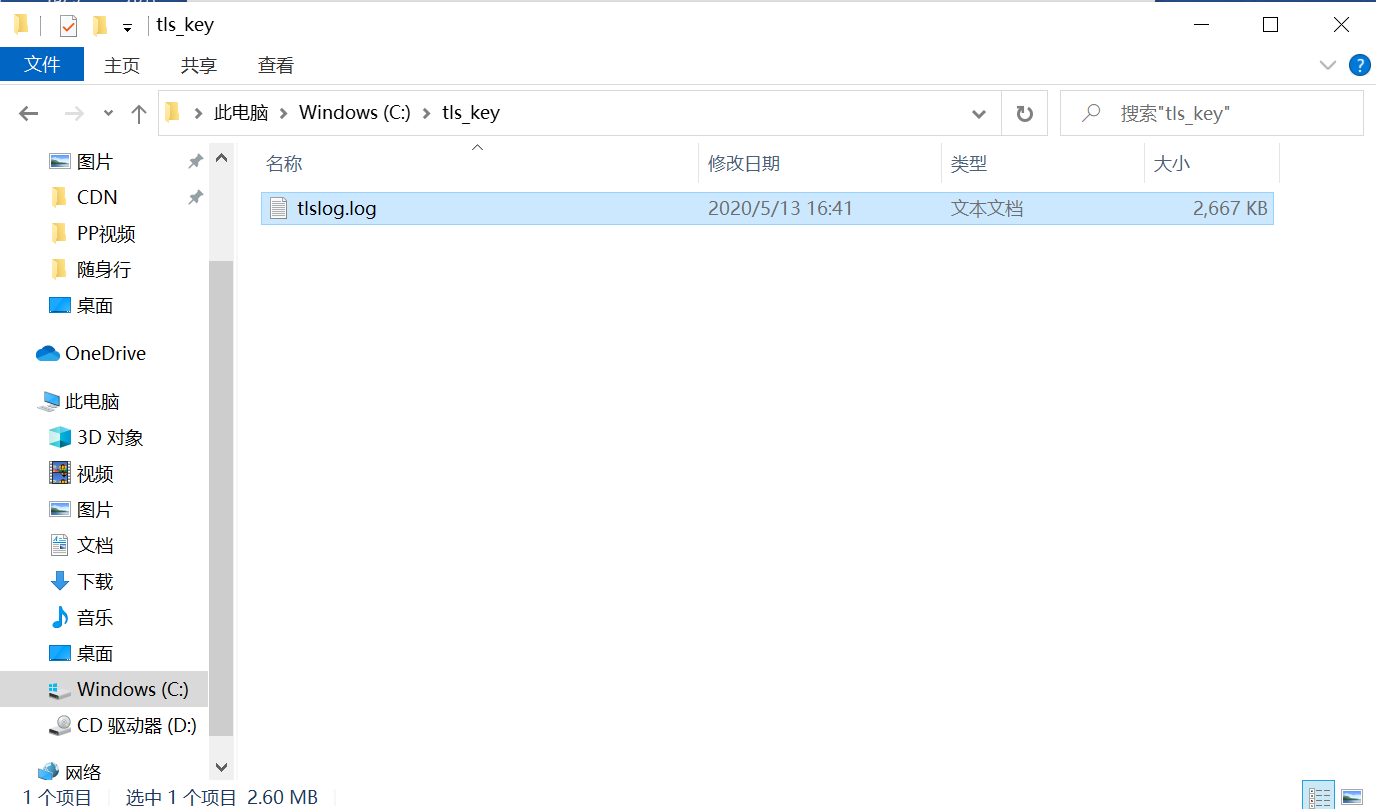
Task: Click the CD drive disc icon
Action: pos(61,725)
